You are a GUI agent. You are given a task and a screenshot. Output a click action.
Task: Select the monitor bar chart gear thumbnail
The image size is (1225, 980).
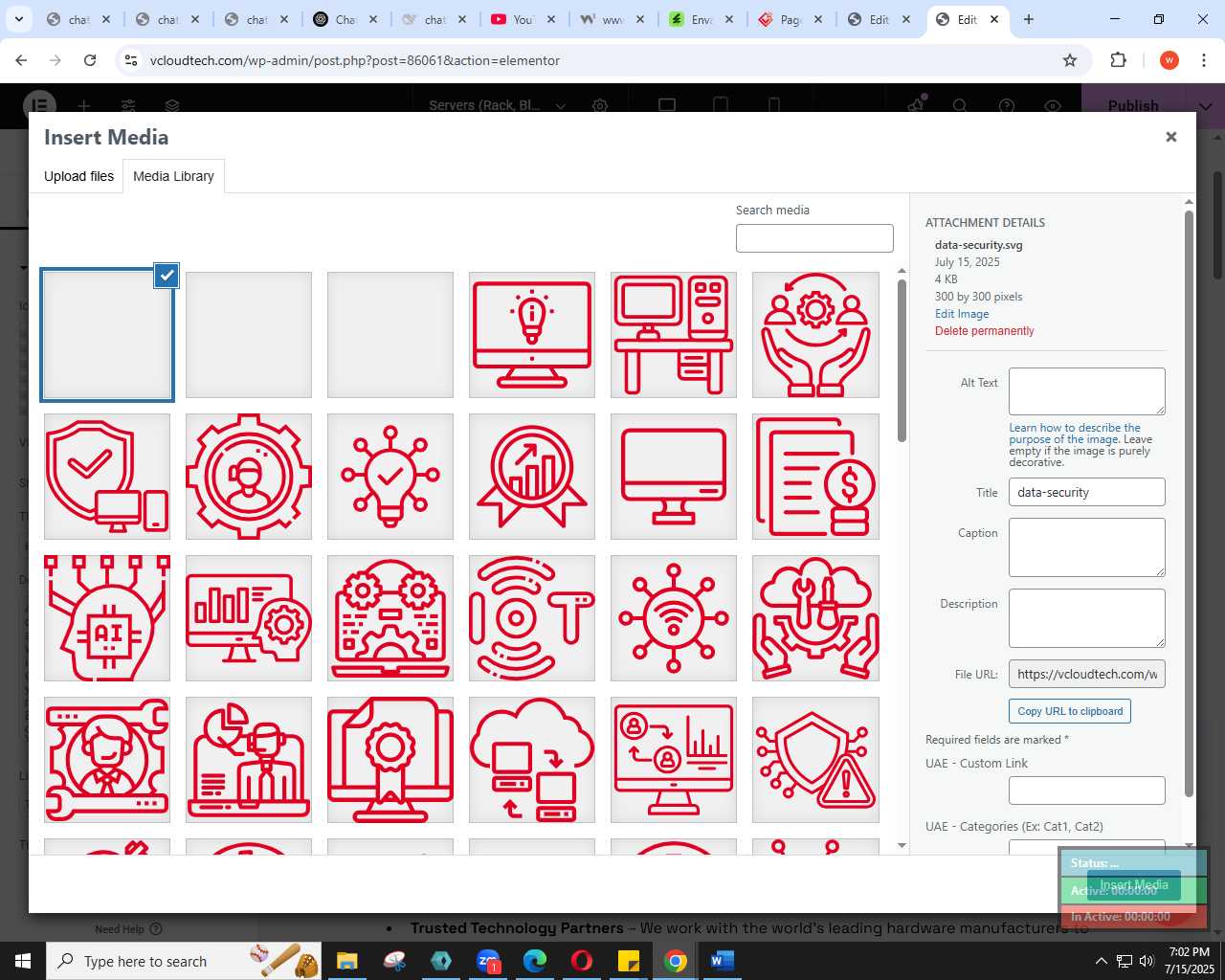[249, 618]
